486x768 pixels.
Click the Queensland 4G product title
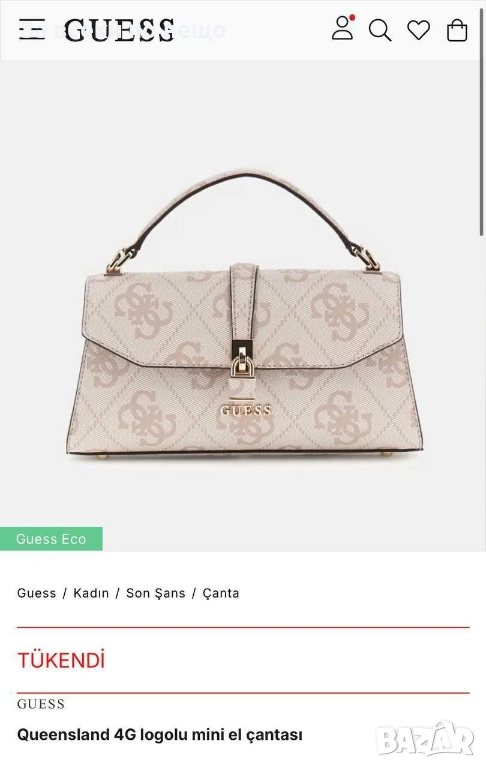tap(160, 735)
